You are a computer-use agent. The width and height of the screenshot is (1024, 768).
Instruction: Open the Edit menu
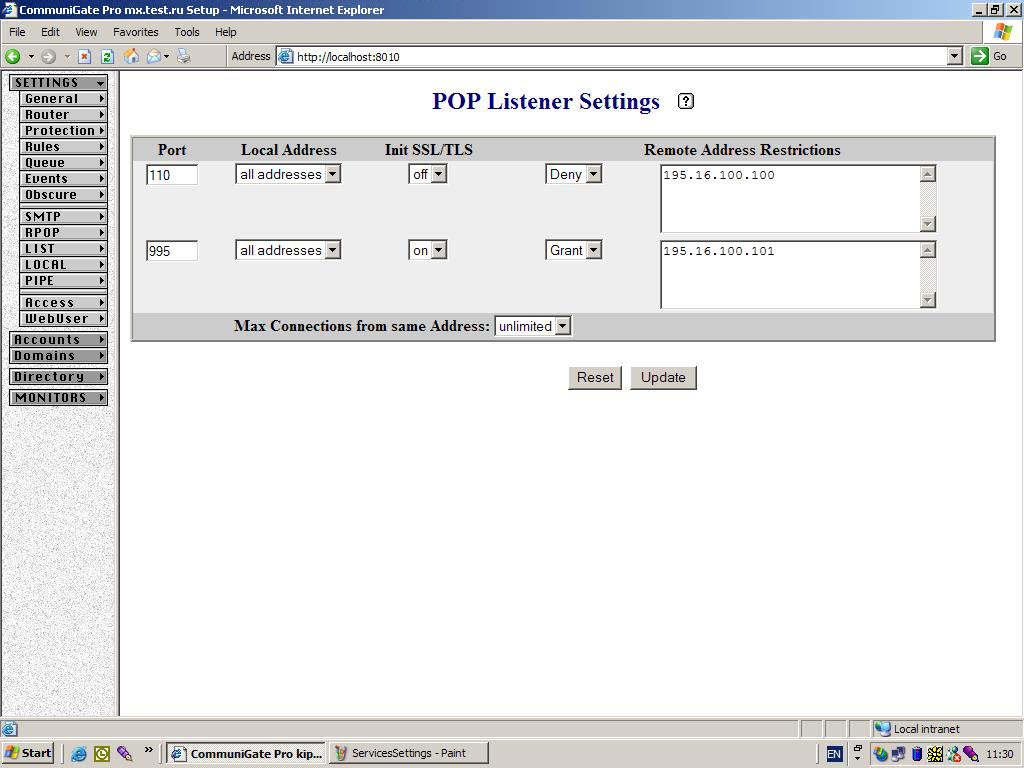click(x=50, y=32)
